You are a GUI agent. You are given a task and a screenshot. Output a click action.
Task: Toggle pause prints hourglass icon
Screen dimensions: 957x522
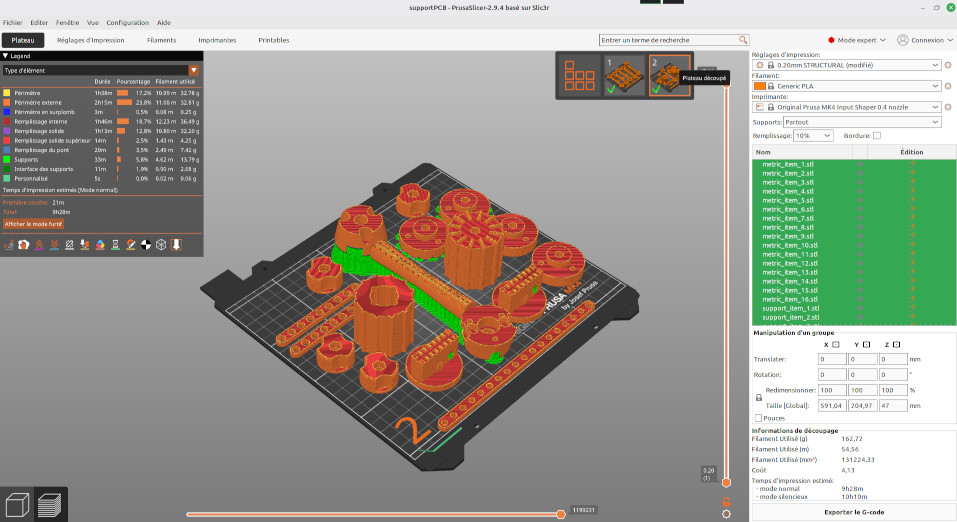115,245
